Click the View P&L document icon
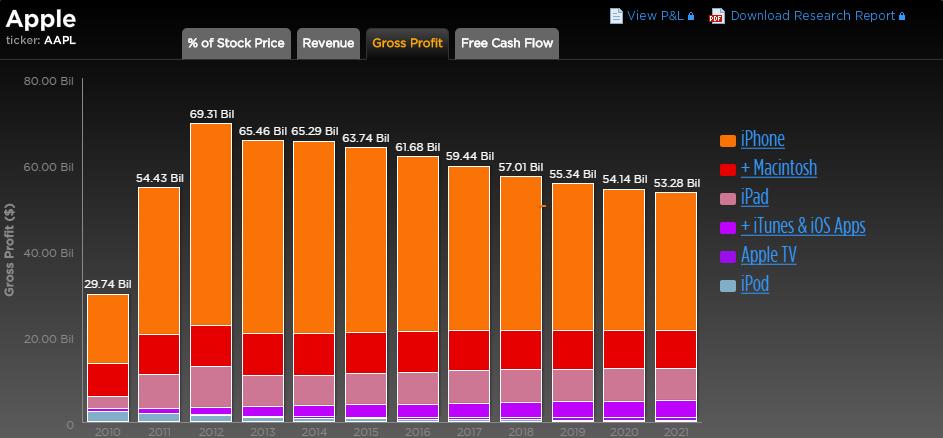Screen dimensions: 943x438 click(616, 15)
